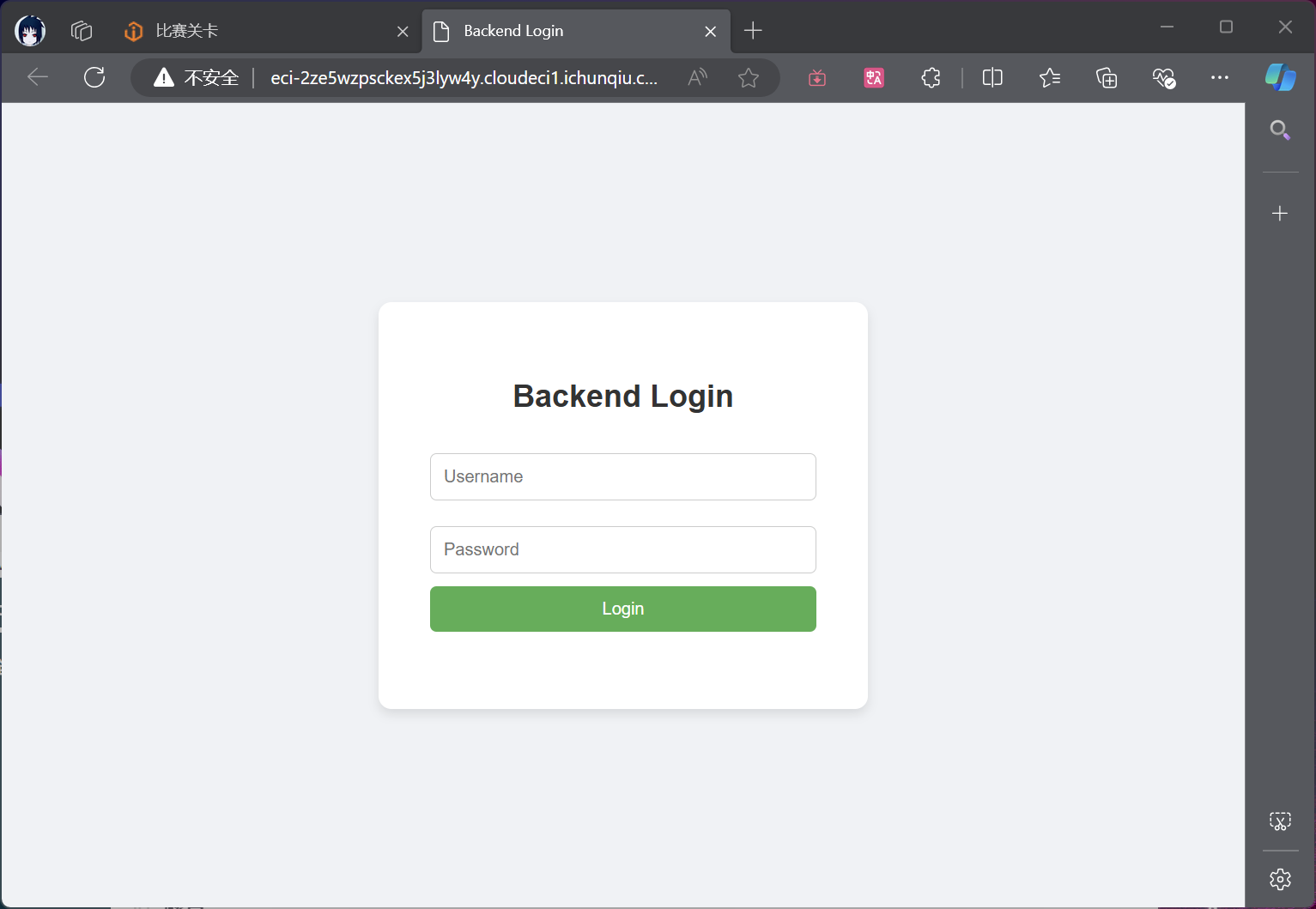Toggle split screen view
This screenshot has height=909, width=1316.
(992, 78)
